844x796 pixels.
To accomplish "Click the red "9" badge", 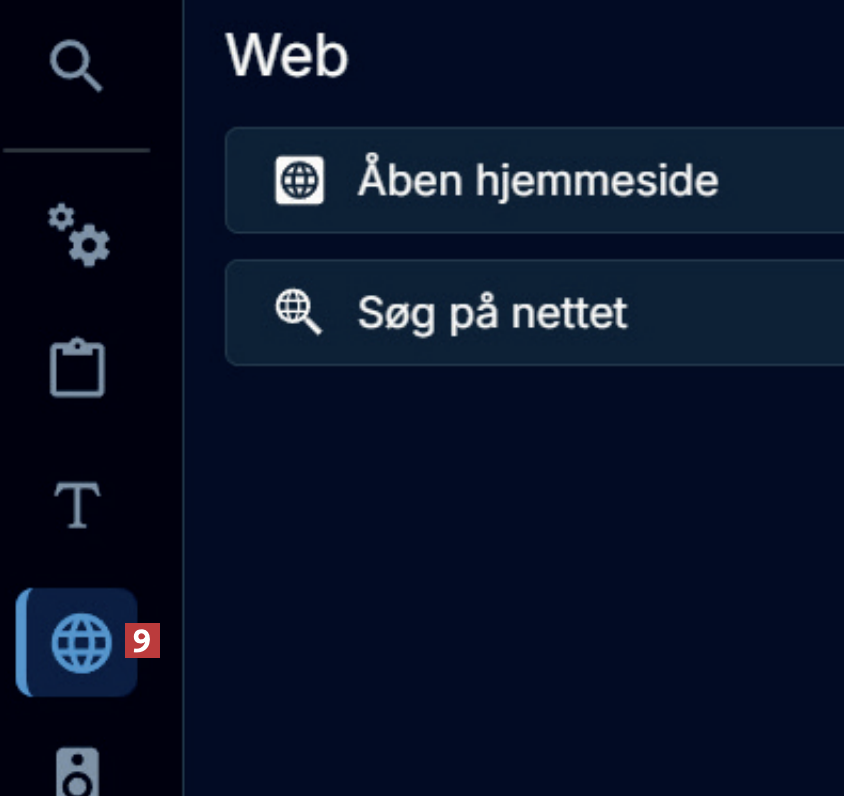I will click(x=142, y=641).
